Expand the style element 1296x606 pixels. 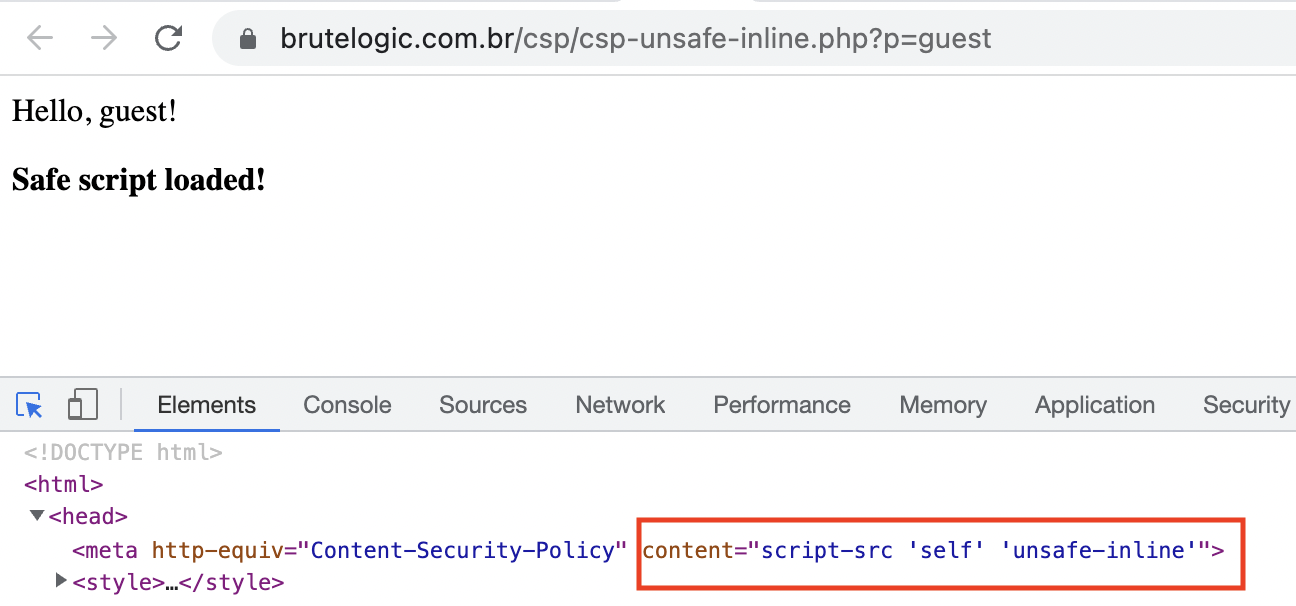59,582
